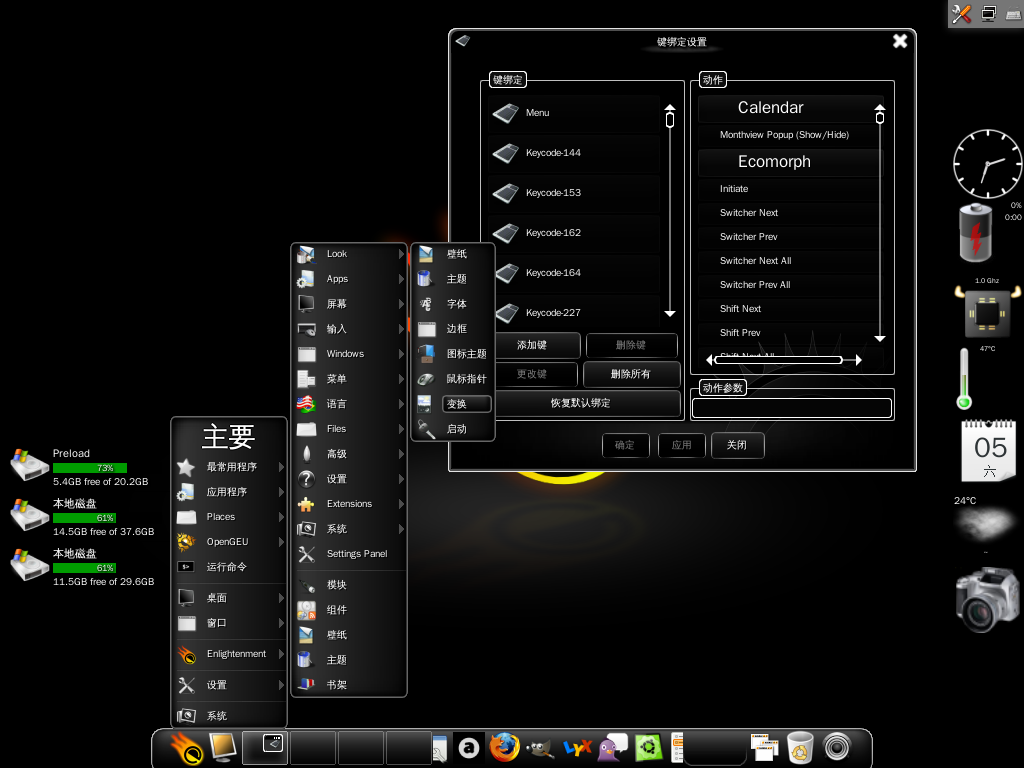The image size is (1024, 768).
Task: Expand 最常用程序 in main menu
Action: [x=229, y=466]
